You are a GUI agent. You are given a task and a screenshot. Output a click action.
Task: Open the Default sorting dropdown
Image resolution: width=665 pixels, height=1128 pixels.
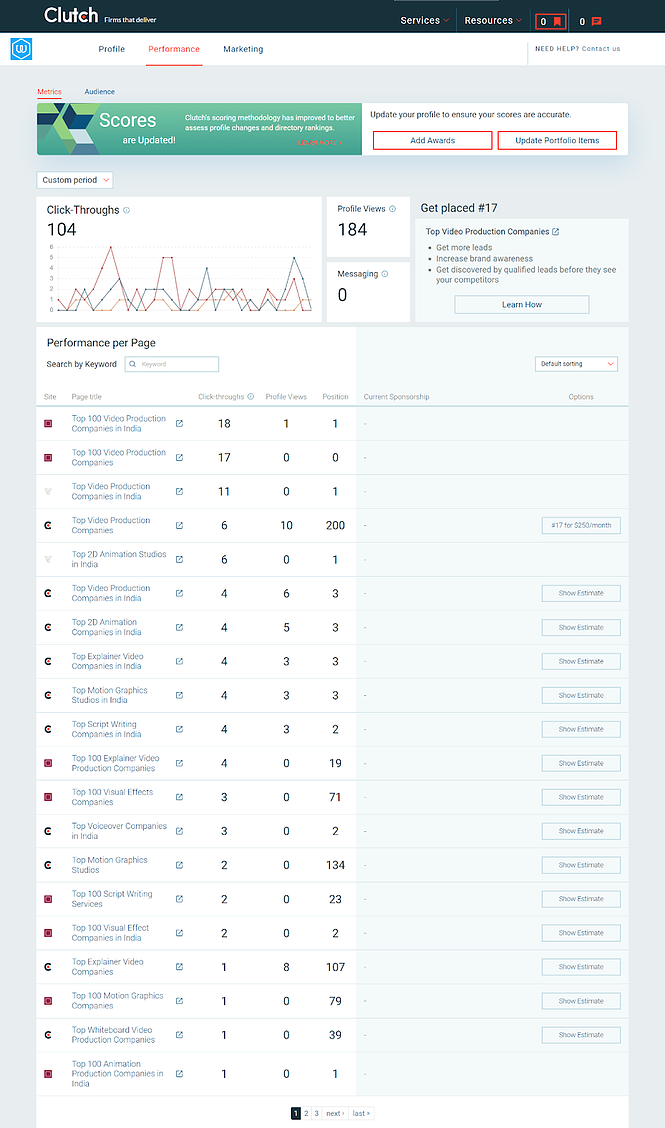pyautogui.click(x=576, y=364)
